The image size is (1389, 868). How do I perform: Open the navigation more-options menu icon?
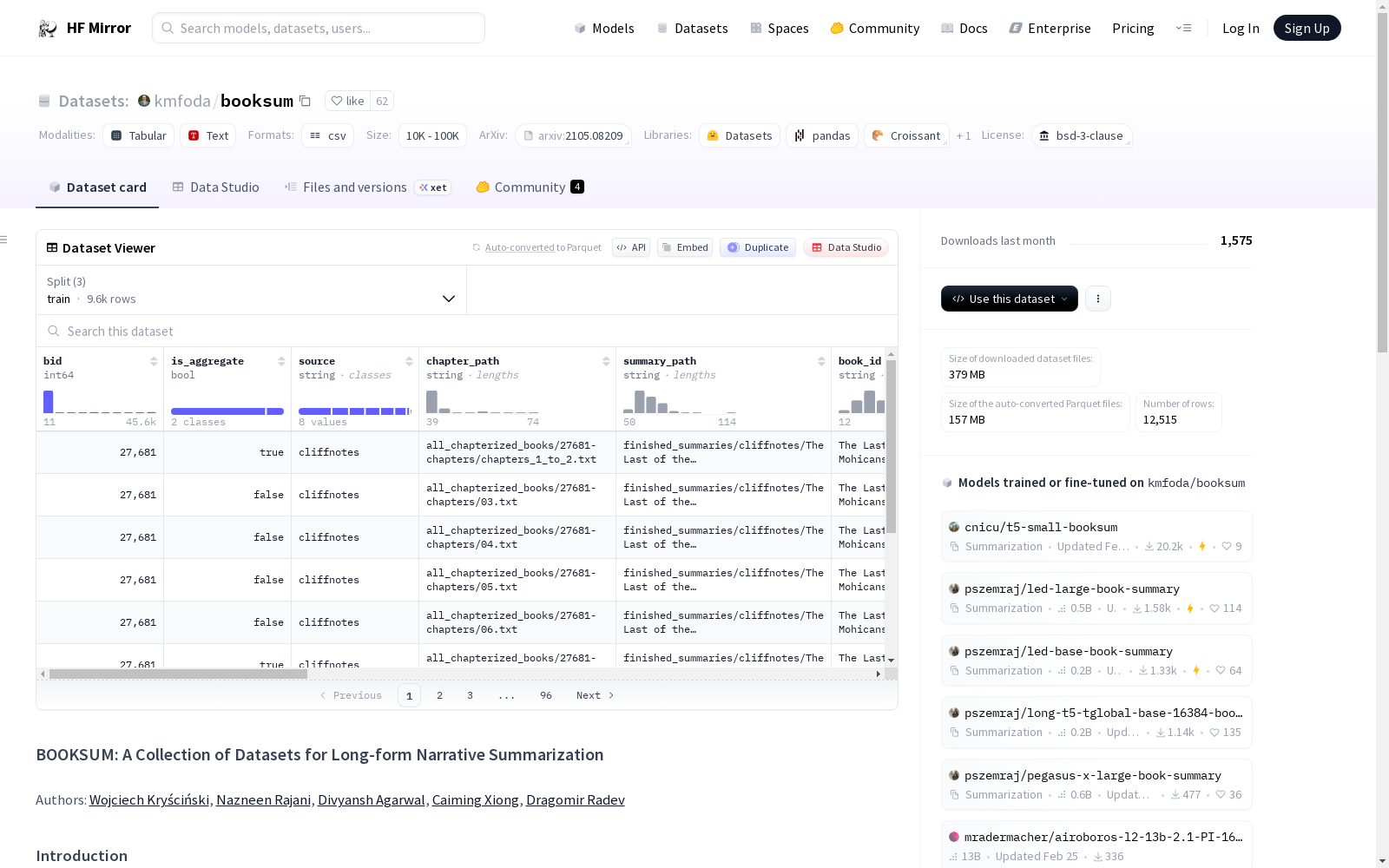[1183, 28]
